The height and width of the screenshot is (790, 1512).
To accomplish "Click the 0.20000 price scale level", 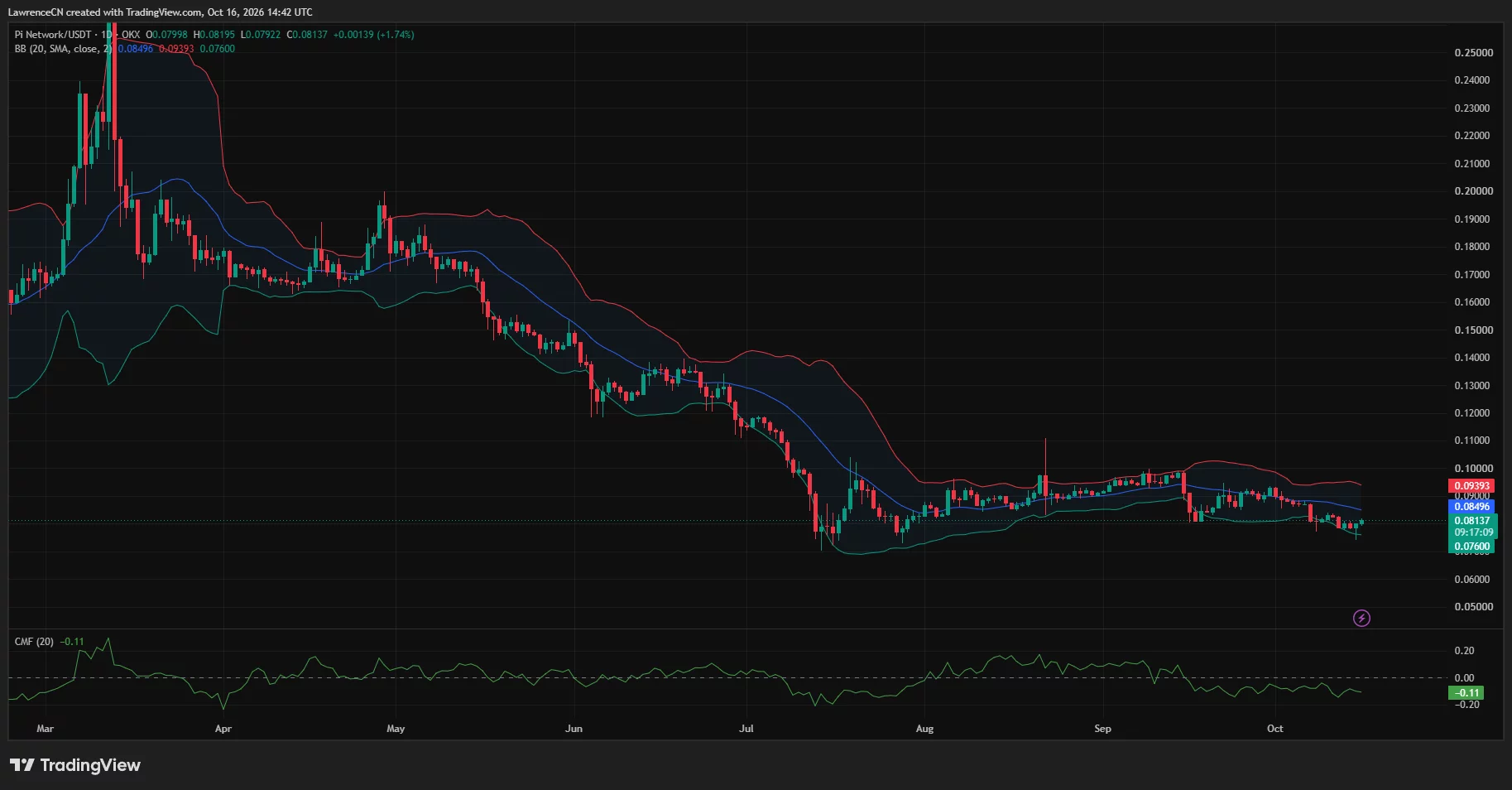I will (1473, 191).
